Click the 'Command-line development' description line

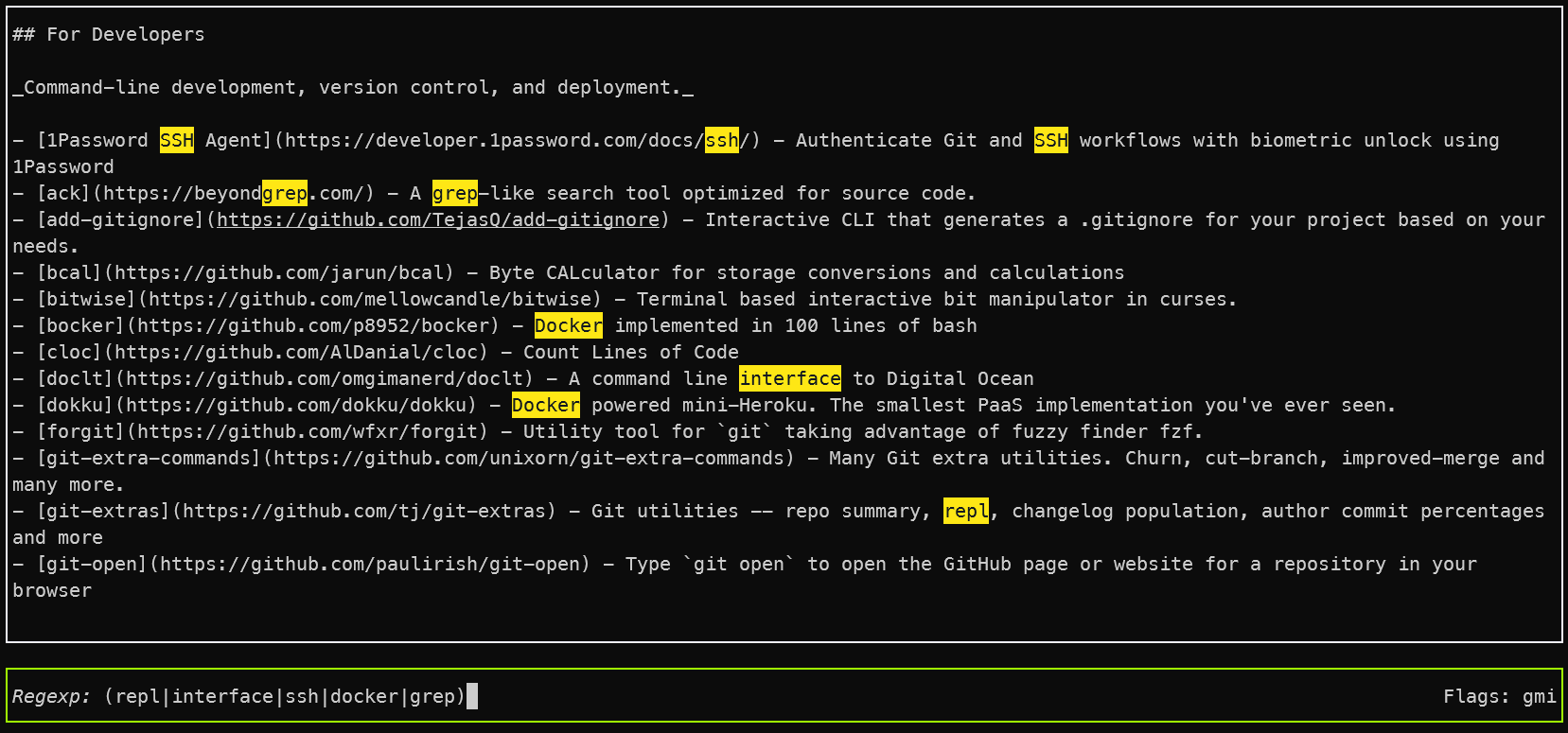click(353, 87)
